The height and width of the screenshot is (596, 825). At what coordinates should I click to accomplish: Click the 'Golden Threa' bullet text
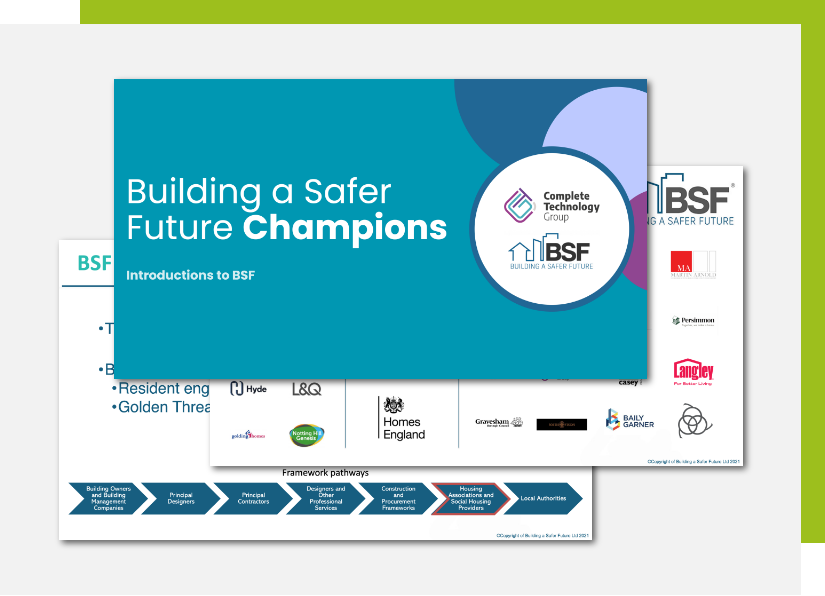pyautogui.click(x=164, y=407)
